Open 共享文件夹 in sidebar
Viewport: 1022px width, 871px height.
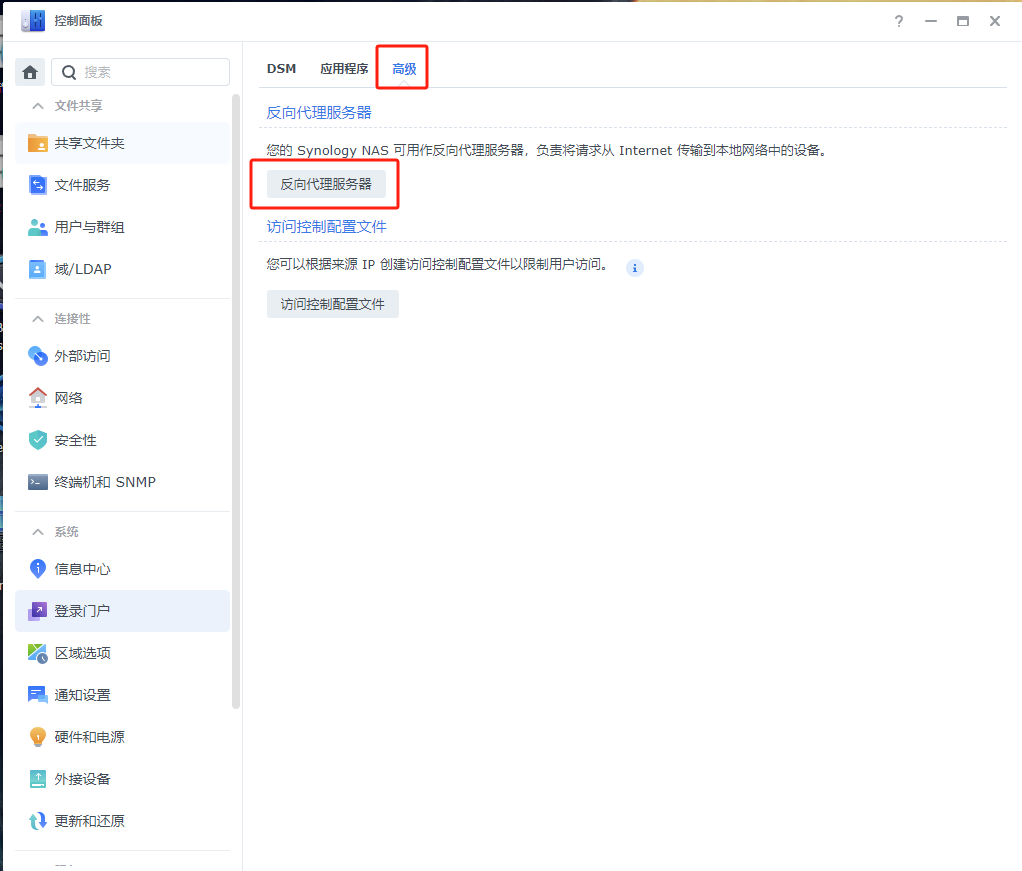(x=123, y=143)
